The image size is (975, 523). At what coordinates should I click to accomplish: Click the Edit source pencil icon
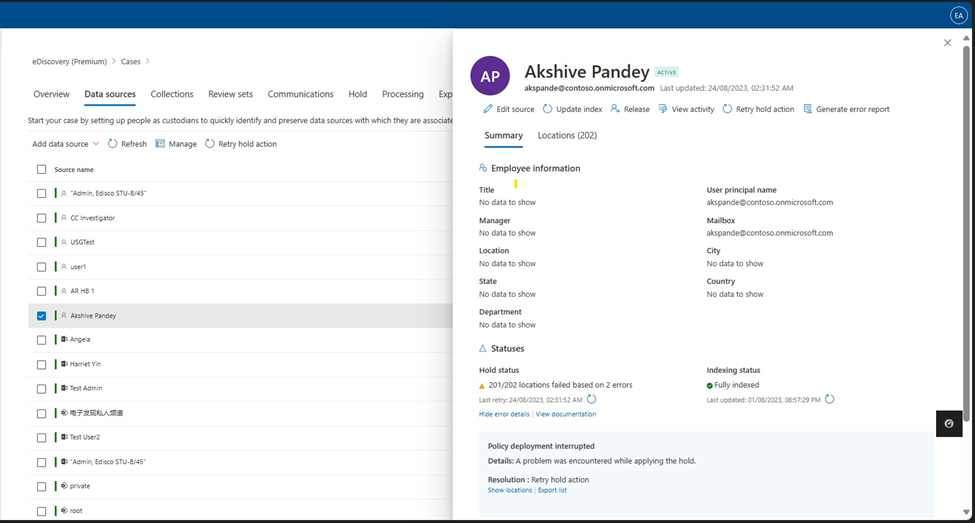coord(488,109)
